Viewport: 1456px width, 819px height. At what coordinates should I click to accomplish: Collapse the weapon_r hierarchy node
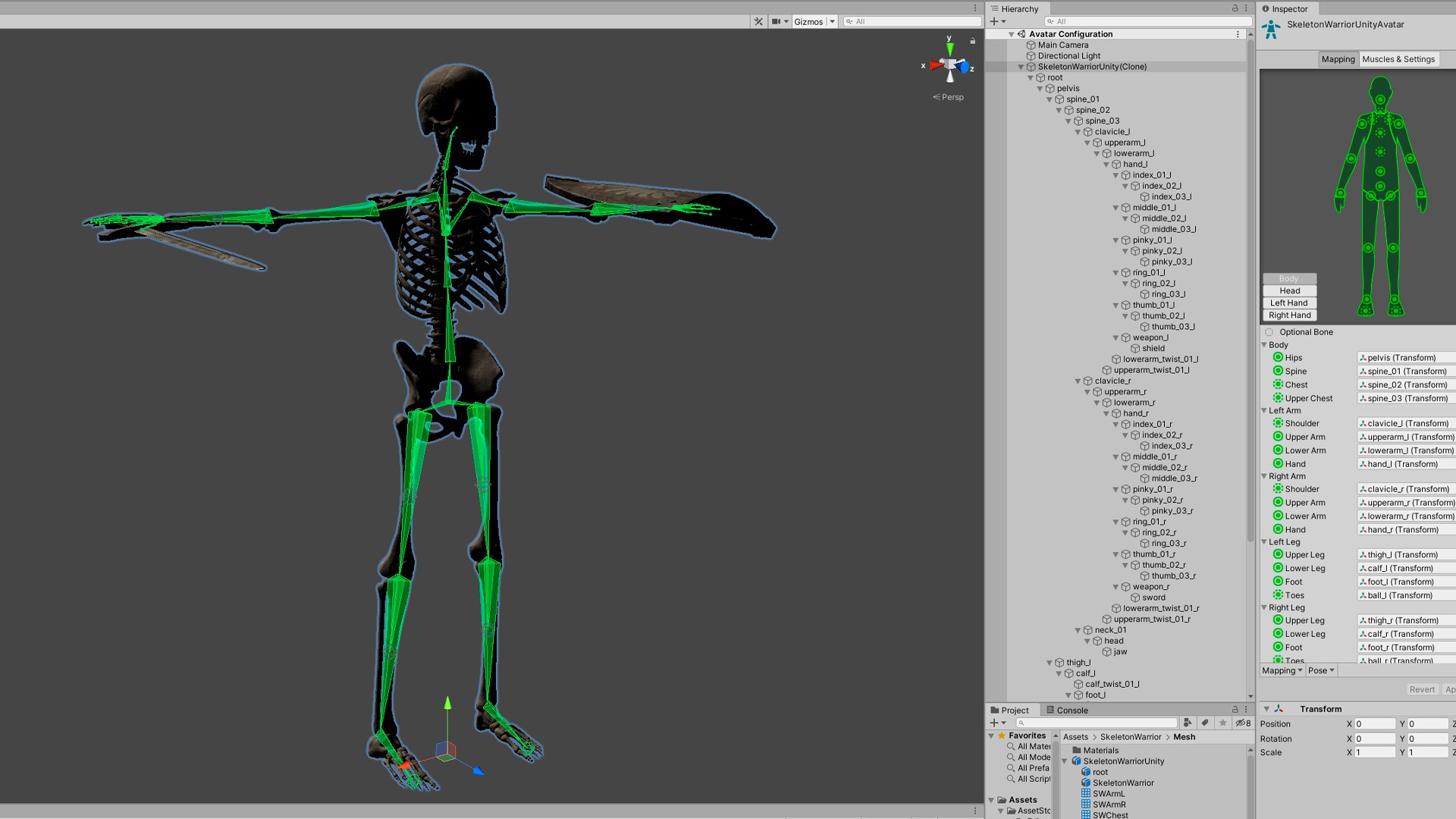click(x=1116, y=587)
